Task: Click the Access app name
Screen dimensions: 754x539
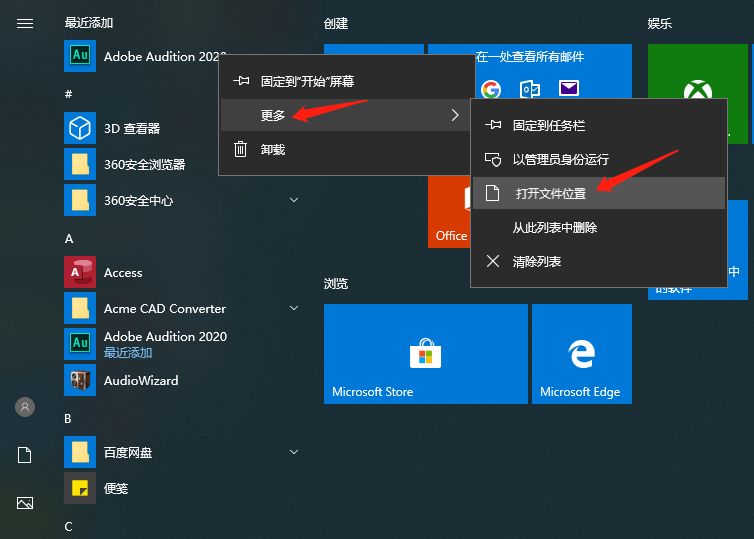Action: click(123, 273)
